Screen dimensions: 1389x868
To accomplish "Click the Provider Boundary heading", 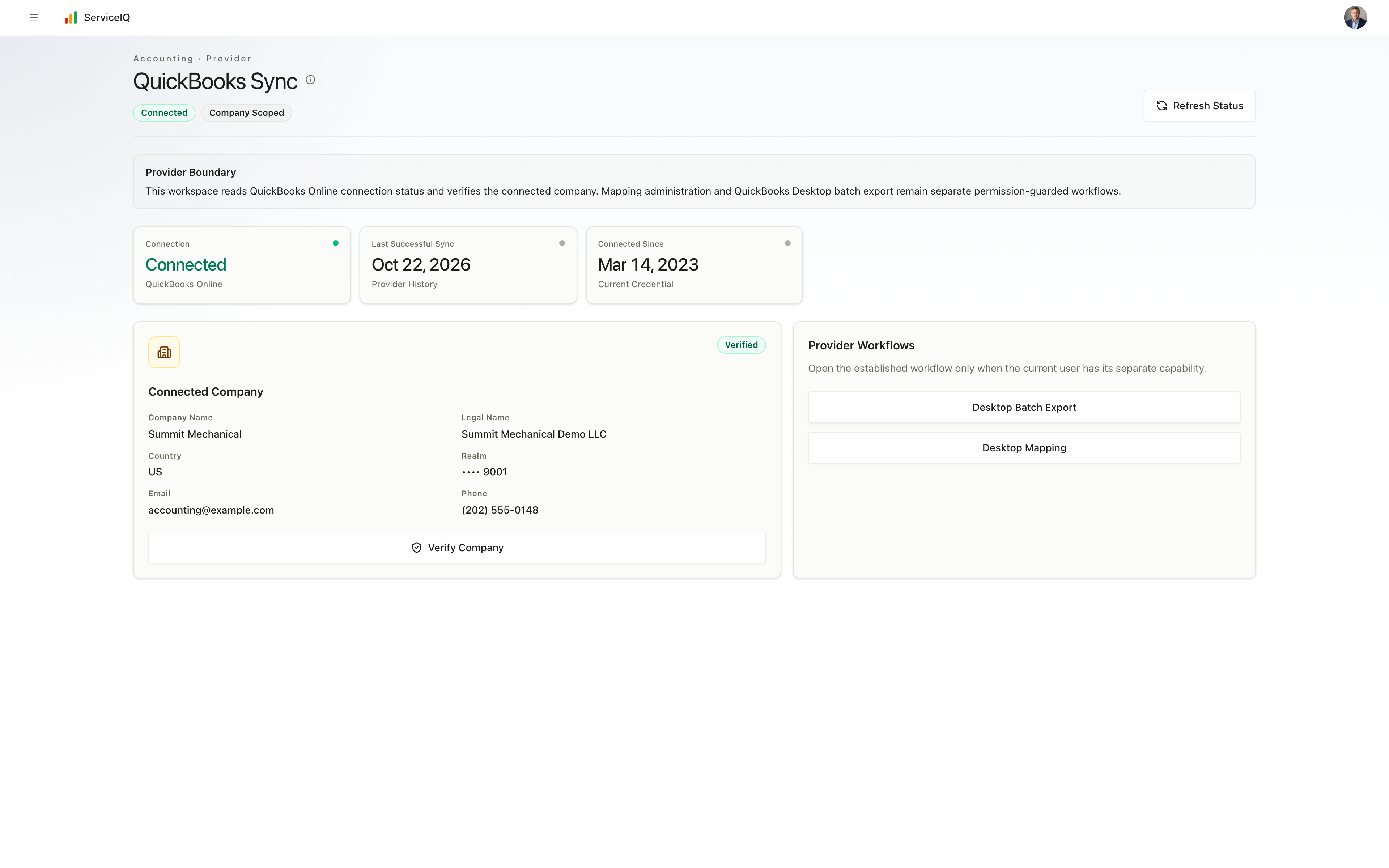I will [x=191, y=172].
